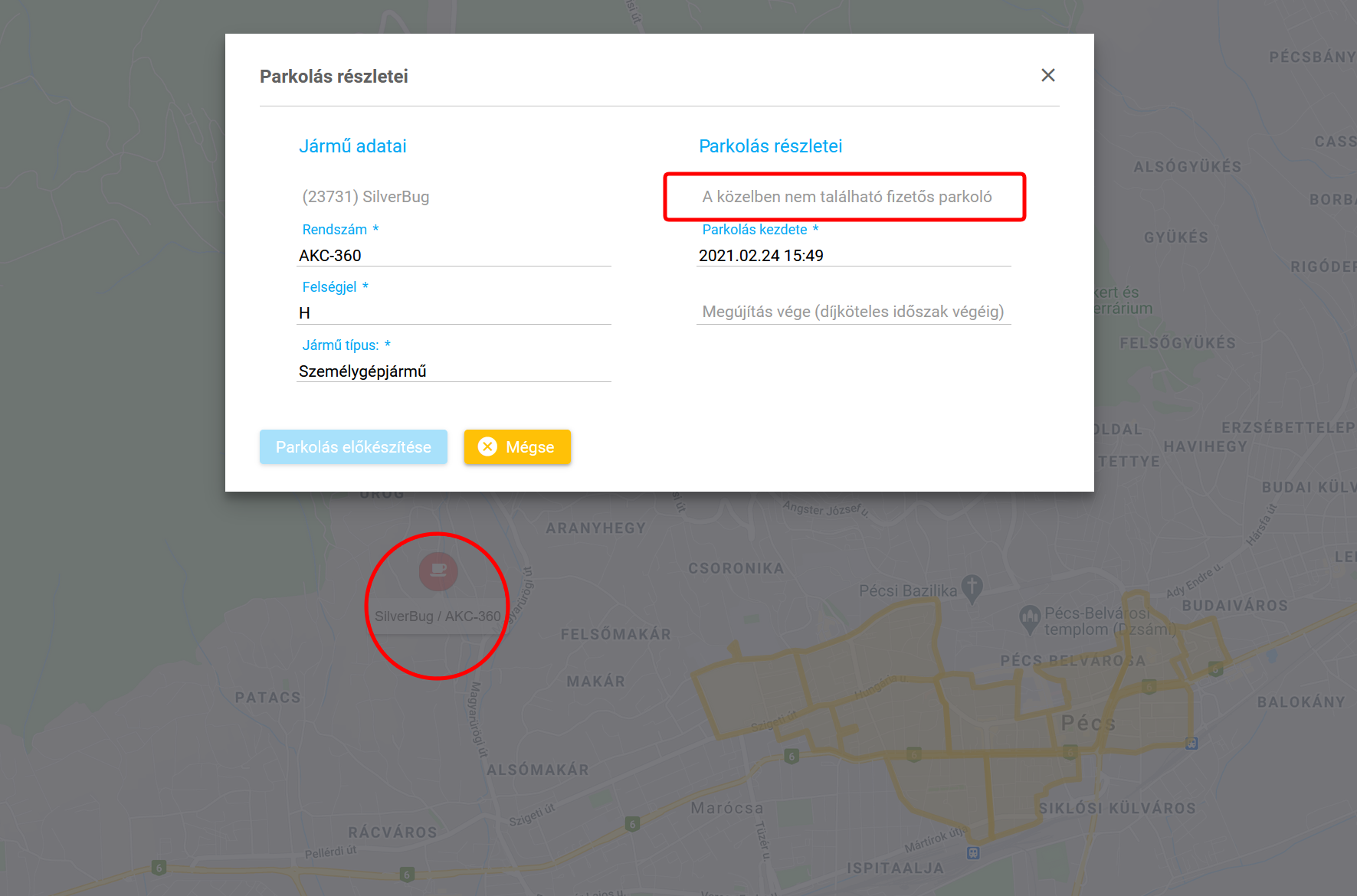The image size is (1357, 896).
Task: Open the Parkolás kezdete date field
Action: click(x=853, y=256)
